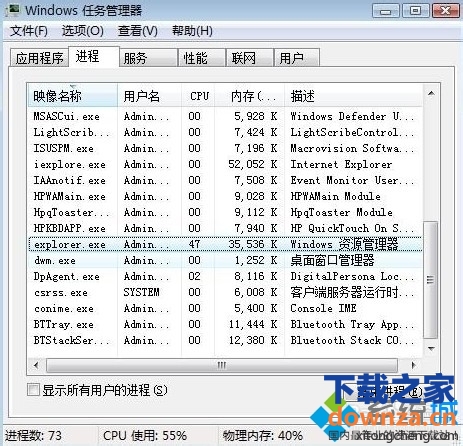This screenshot has width=463, height=446.
Task: Click the vertical scrollbar up arrow
Action: [431, 93]
